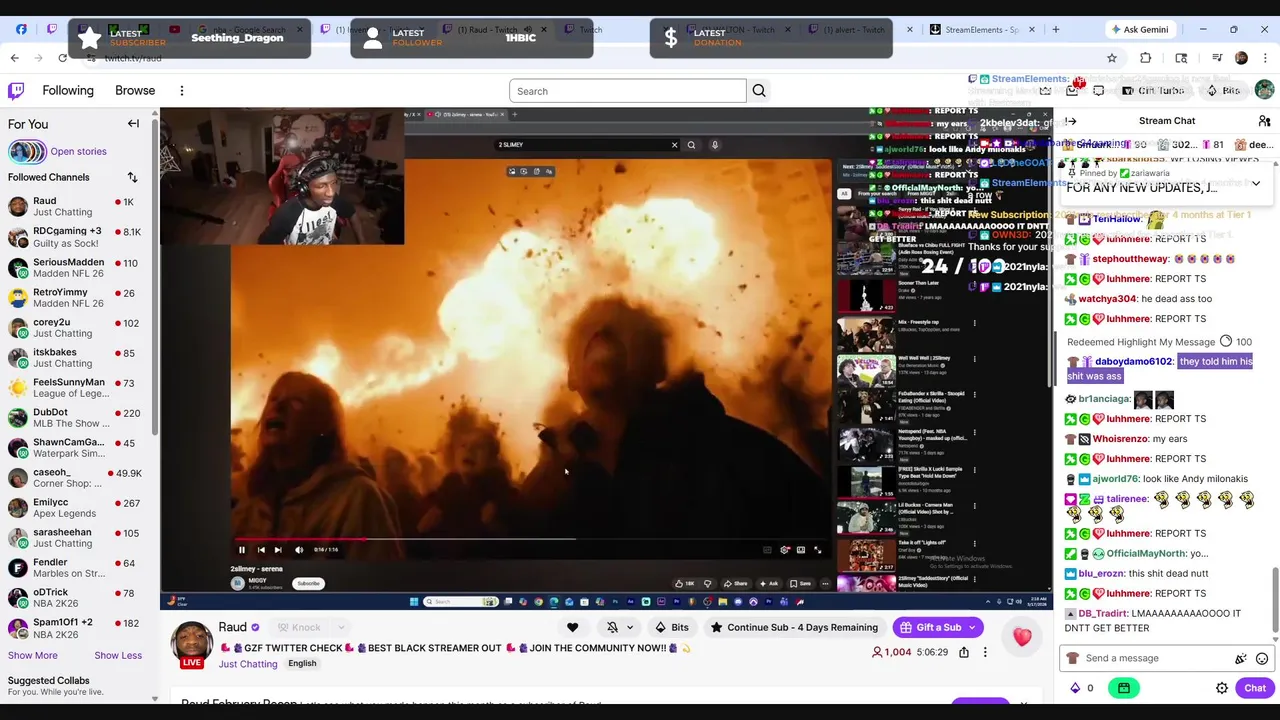Click the Browse nav tab
Screen dimensions: 1280x720
(x=135, y=91)
